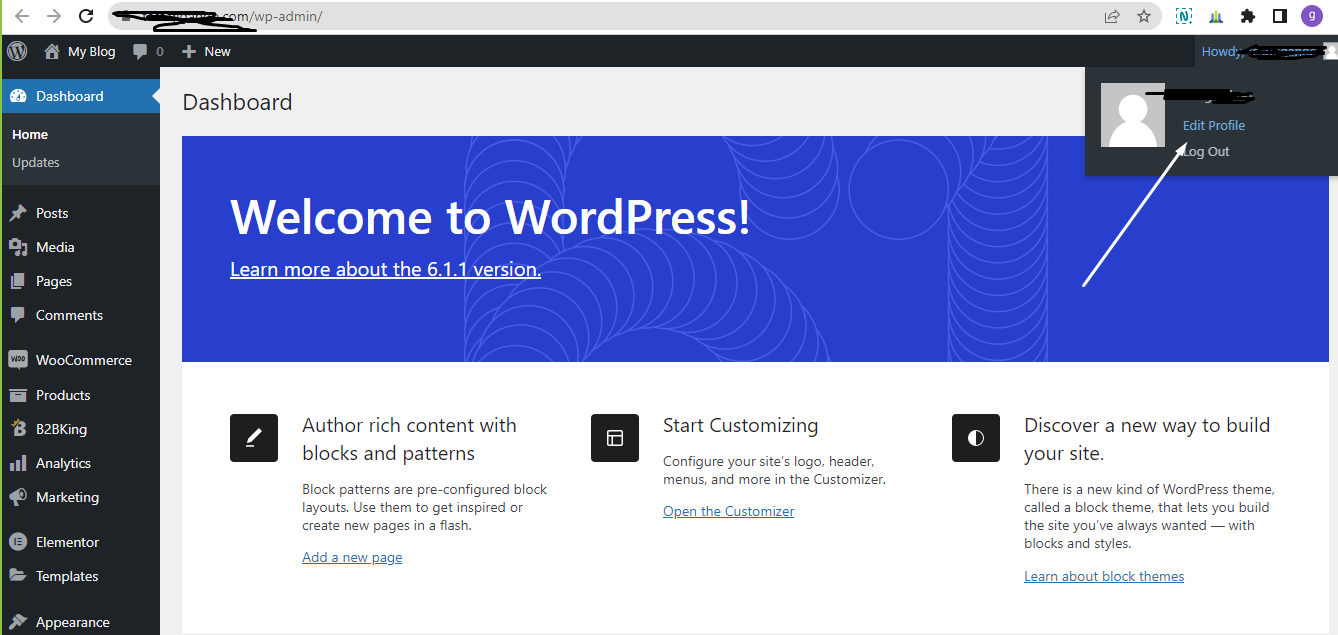Open the Howdy user account menu
1338x635 pixels.
coord(1268,51)
